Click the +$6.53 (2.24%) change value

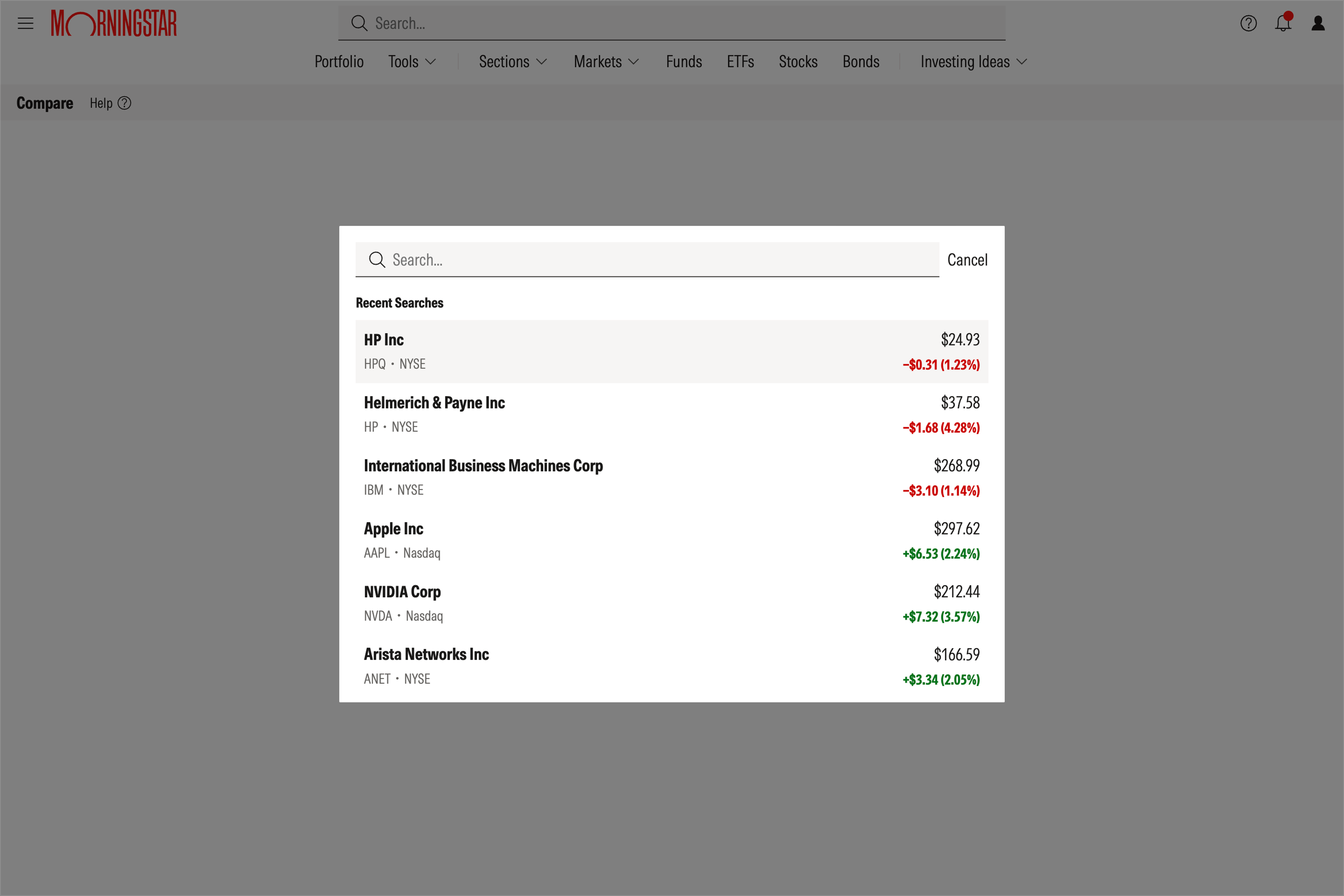pos(941,554)
